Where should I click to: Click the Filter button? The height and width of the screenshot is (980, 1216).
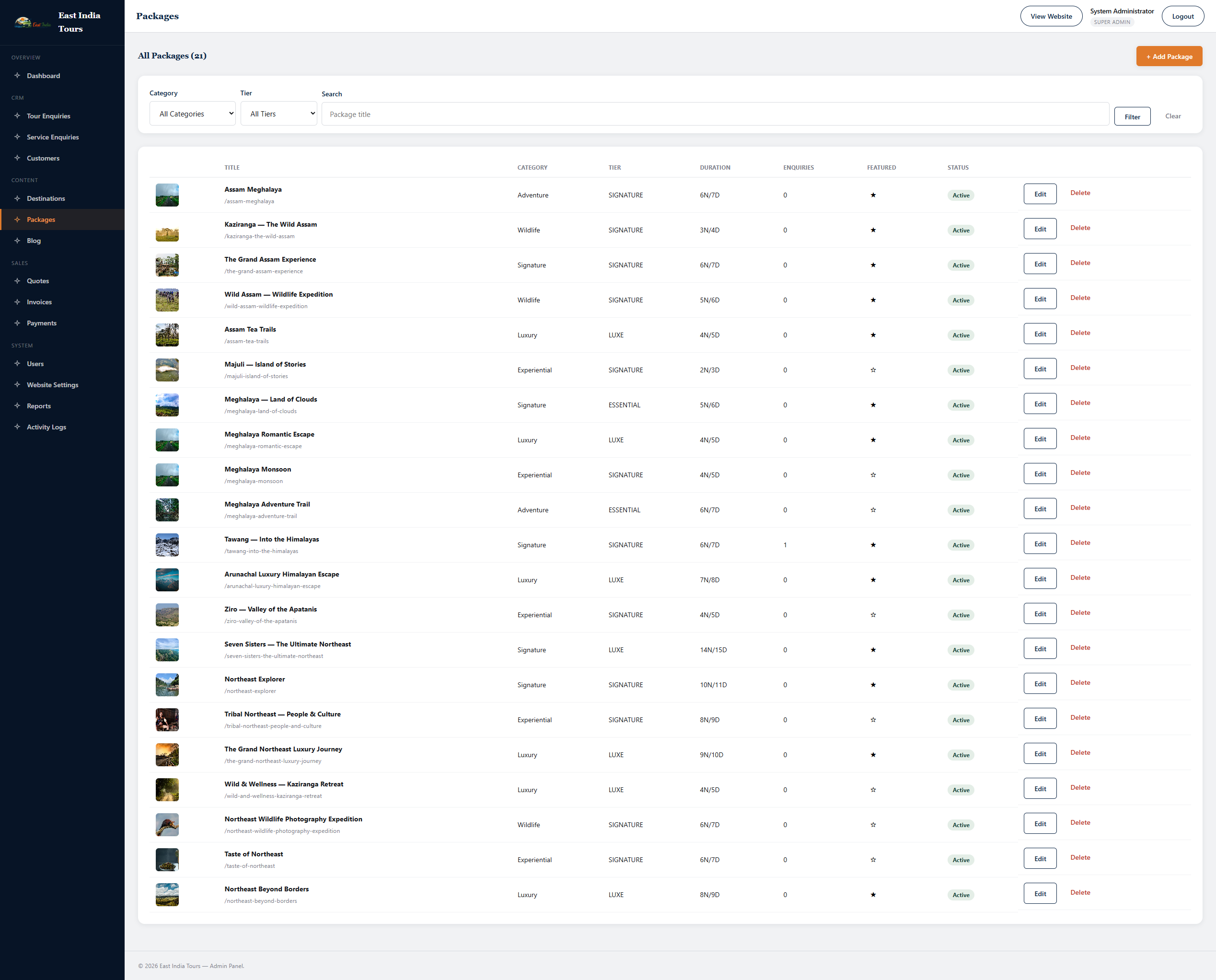click(x=1132, y=116)
